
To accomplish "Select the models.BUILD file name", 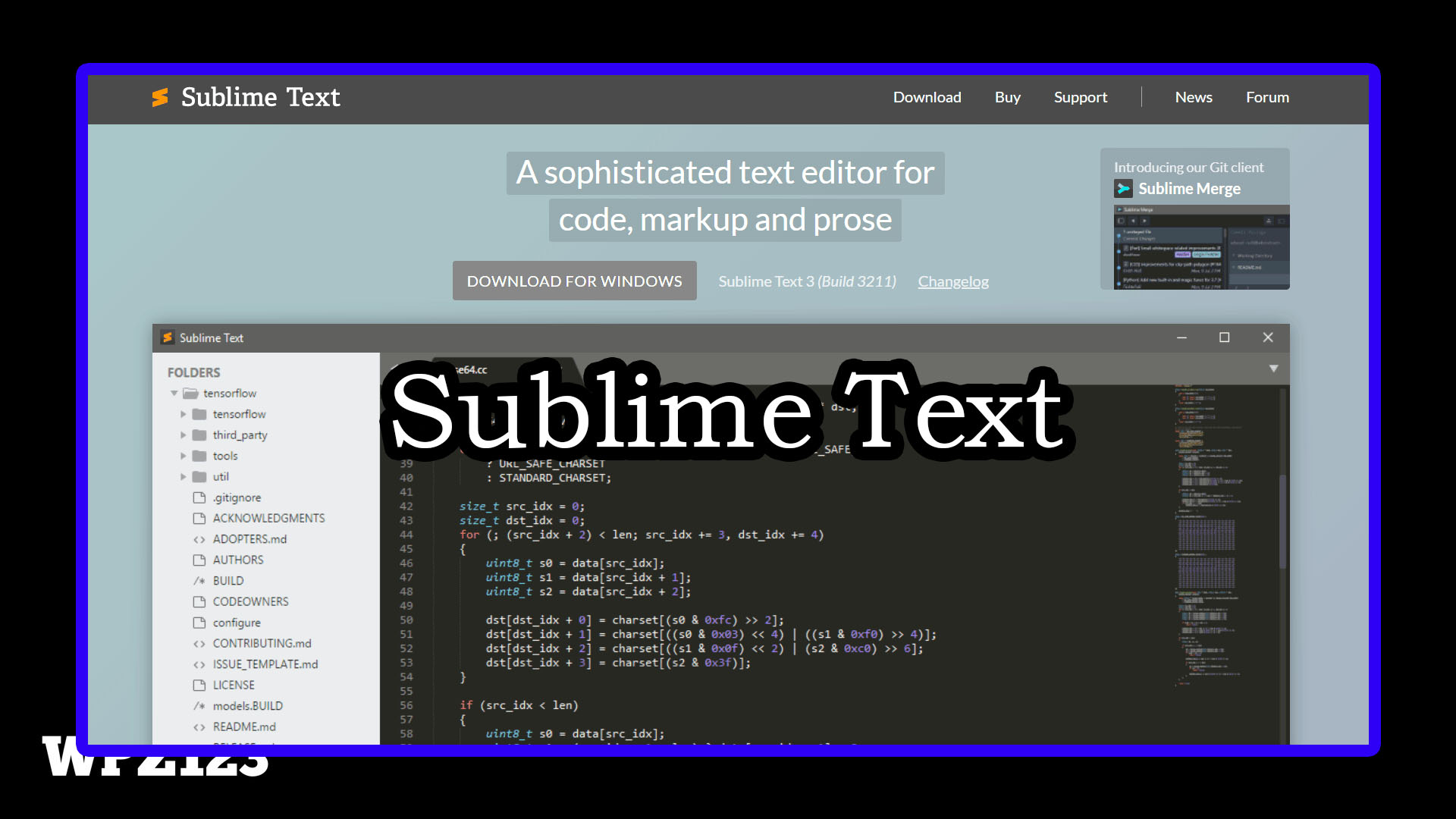I will [x=248, y=706].
